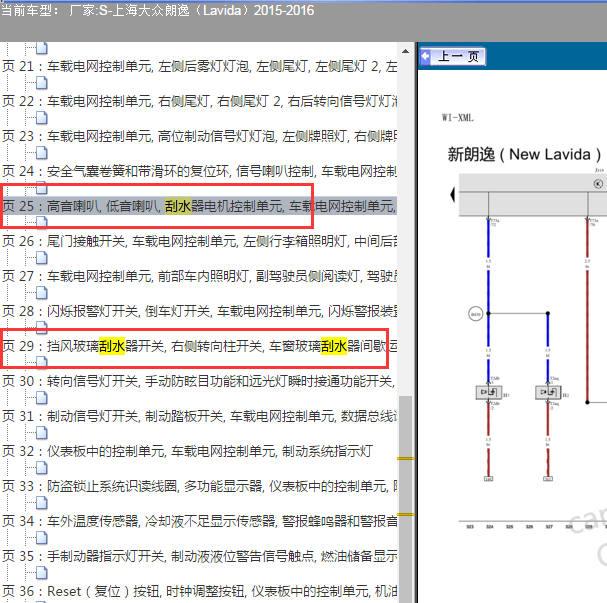Click document icon under 页 28
This screenshot has width=607, height=603.
pos(41,328)
